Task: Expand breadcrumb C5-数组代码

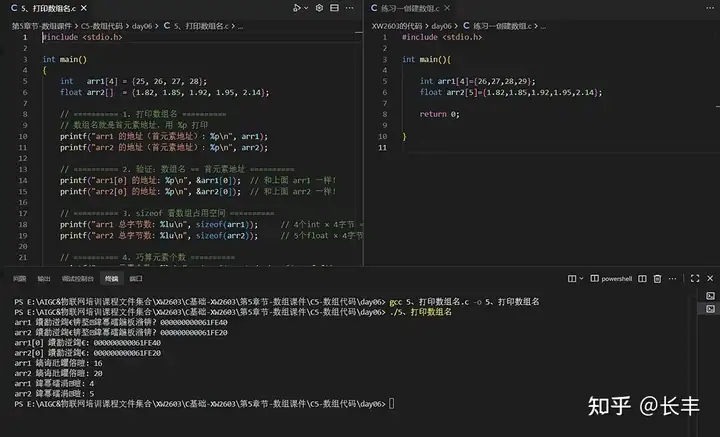Action: [102, 26]
